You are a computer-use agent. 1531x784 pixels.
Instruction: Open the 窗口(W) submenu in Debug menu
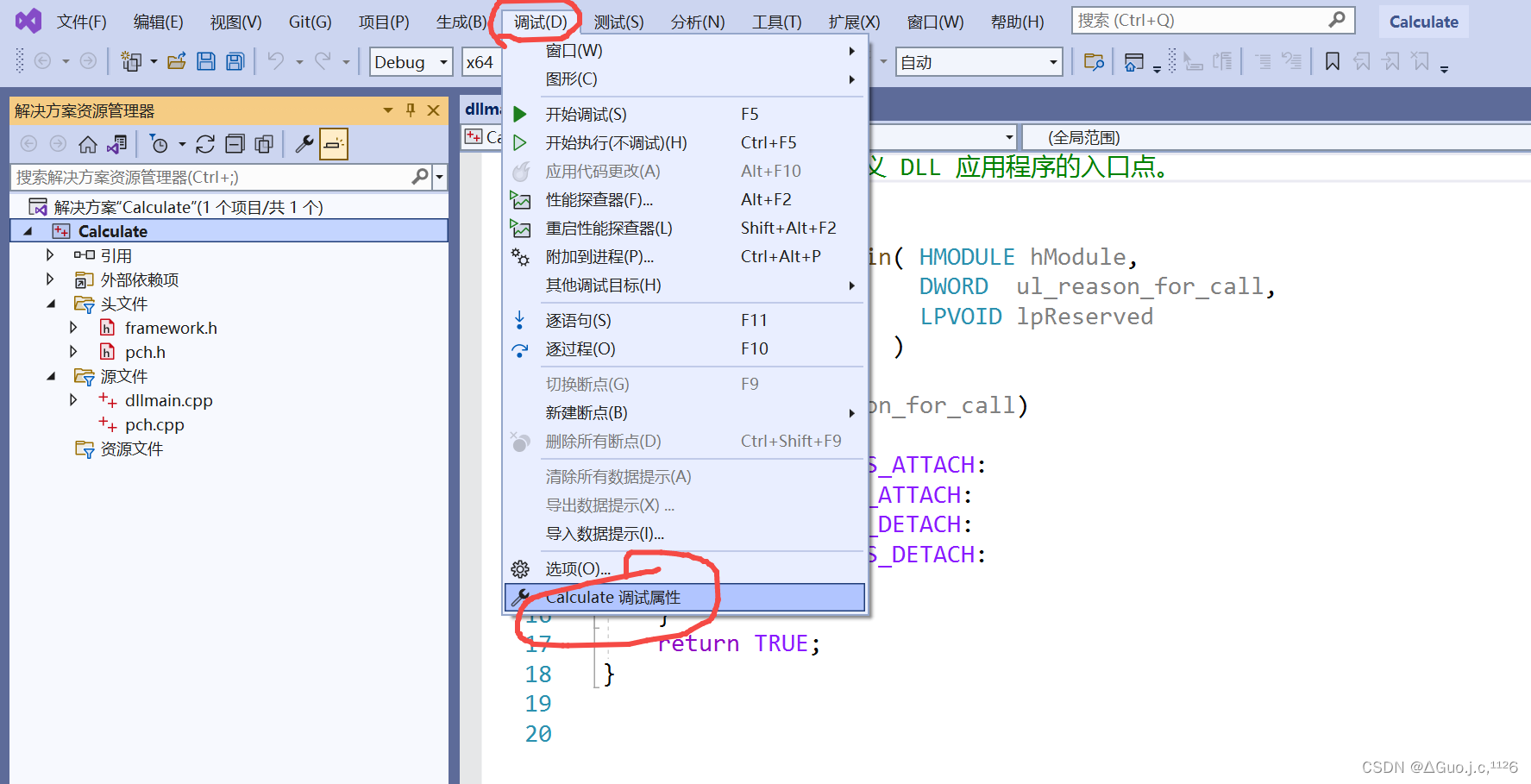click(685, 50)
